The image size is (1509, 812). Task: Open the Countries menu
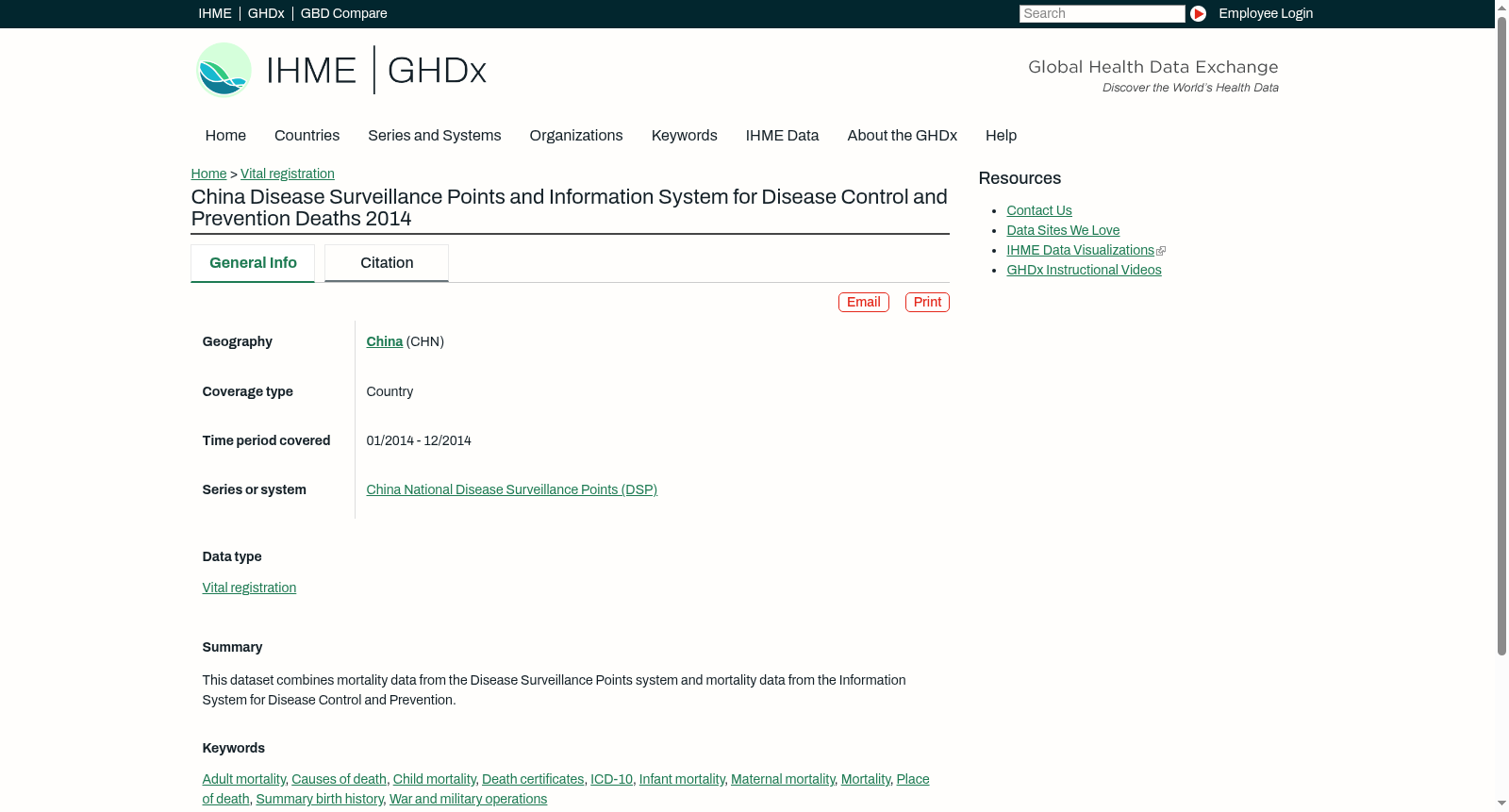coord(307,136)
